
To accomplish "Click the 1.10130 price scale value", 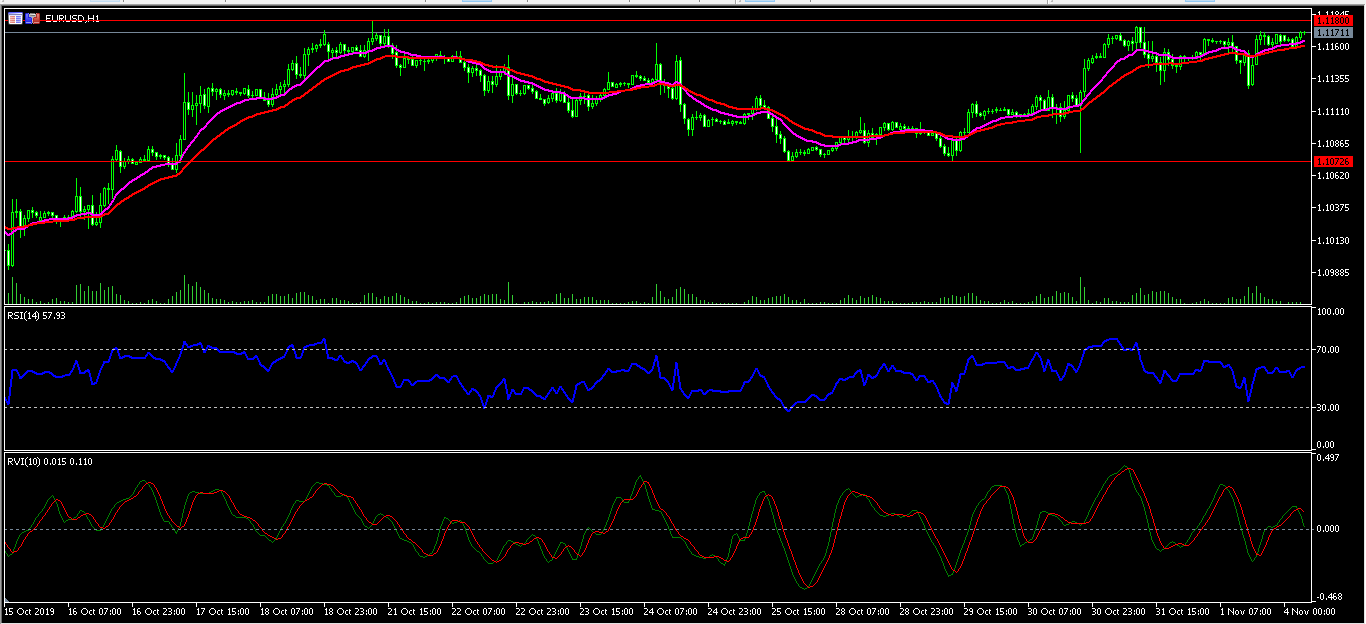I will (1334, 241).
